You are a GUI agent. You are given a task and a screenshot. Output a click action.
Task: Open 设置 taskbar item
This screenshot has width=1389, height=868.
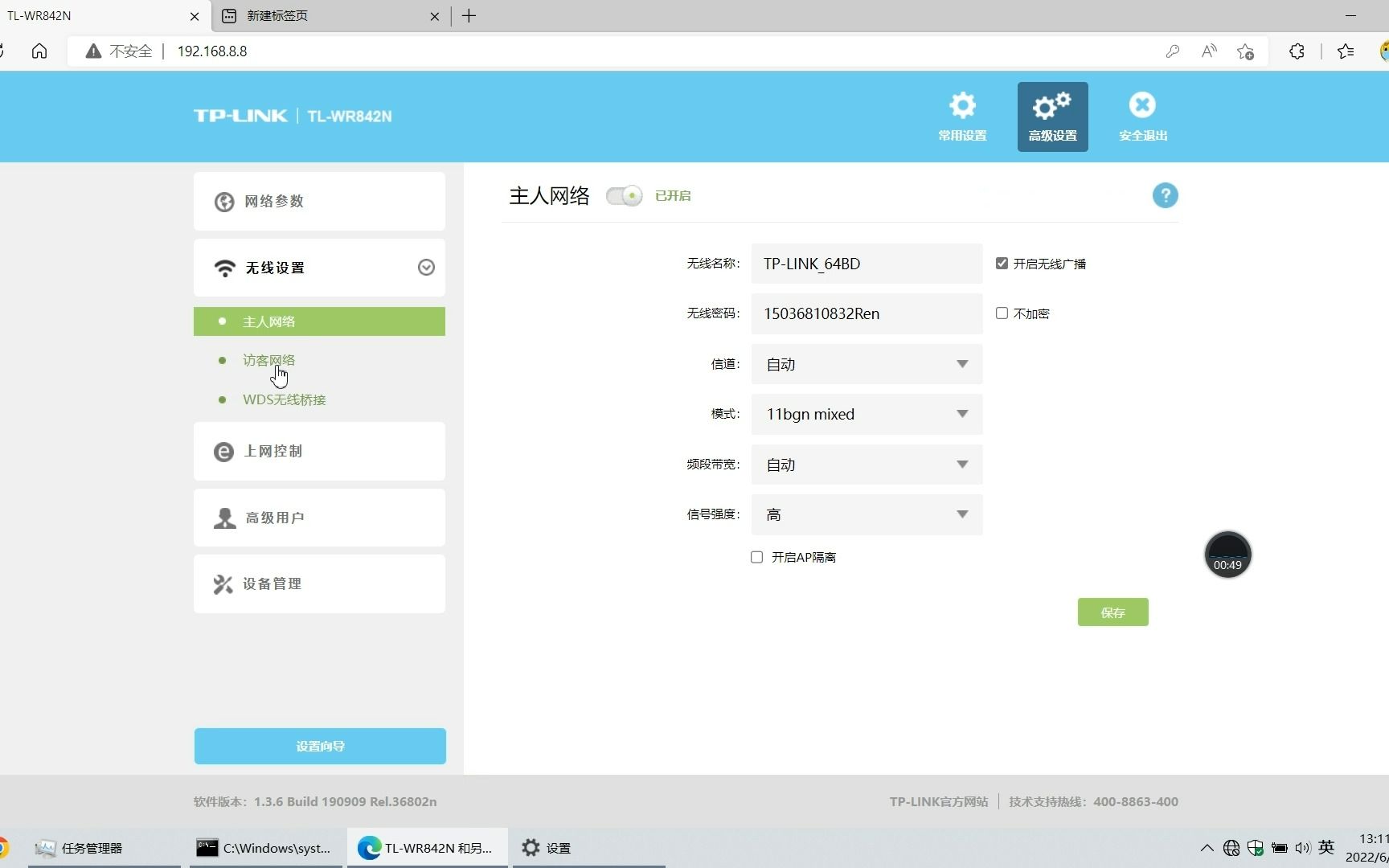tap(589, 848)
